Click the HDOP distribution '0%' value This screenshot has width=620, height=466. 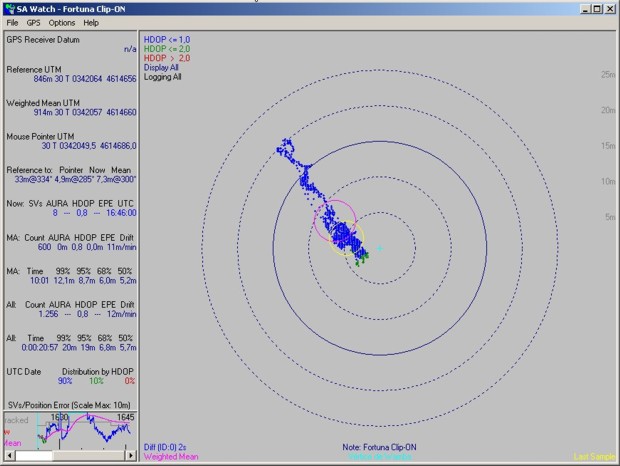point(130,381)
